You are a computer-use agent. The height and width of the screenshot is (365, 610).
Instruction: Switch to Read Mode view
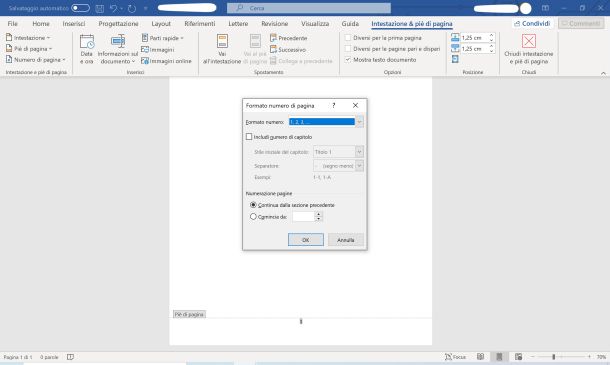[480, 357]
